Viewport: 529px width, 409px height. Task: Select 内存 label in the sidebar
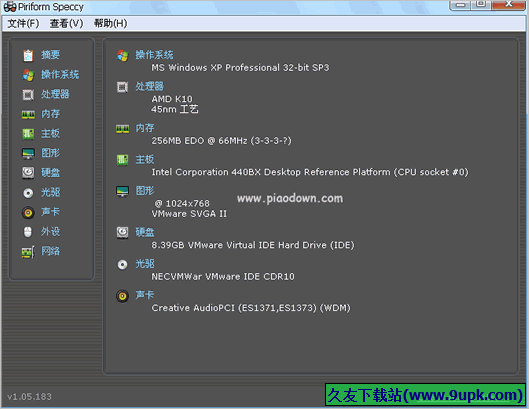(x=51, y=114)
